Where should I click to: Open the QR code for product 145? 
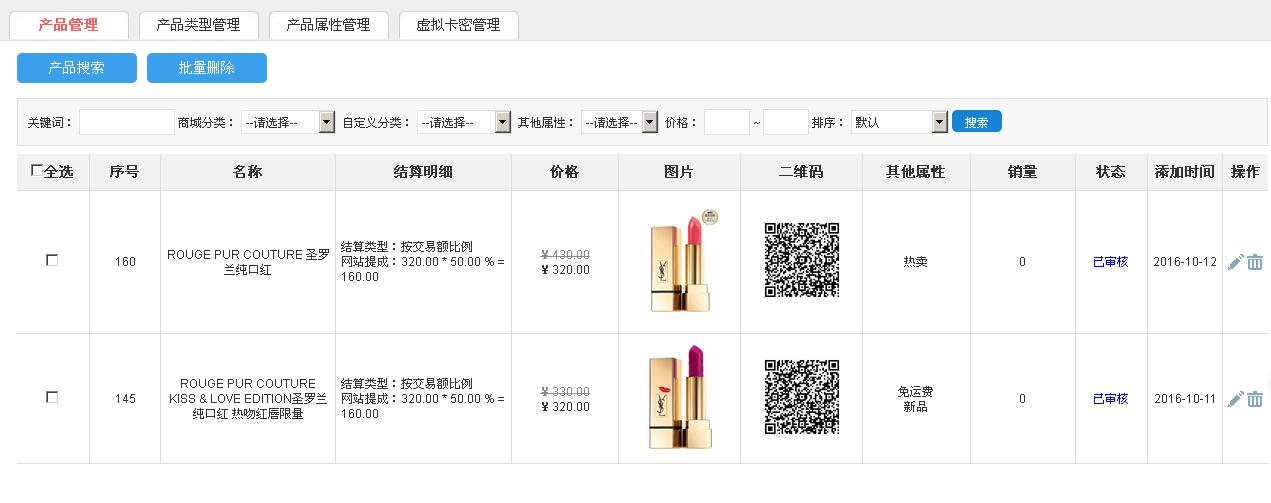point(801,397)
